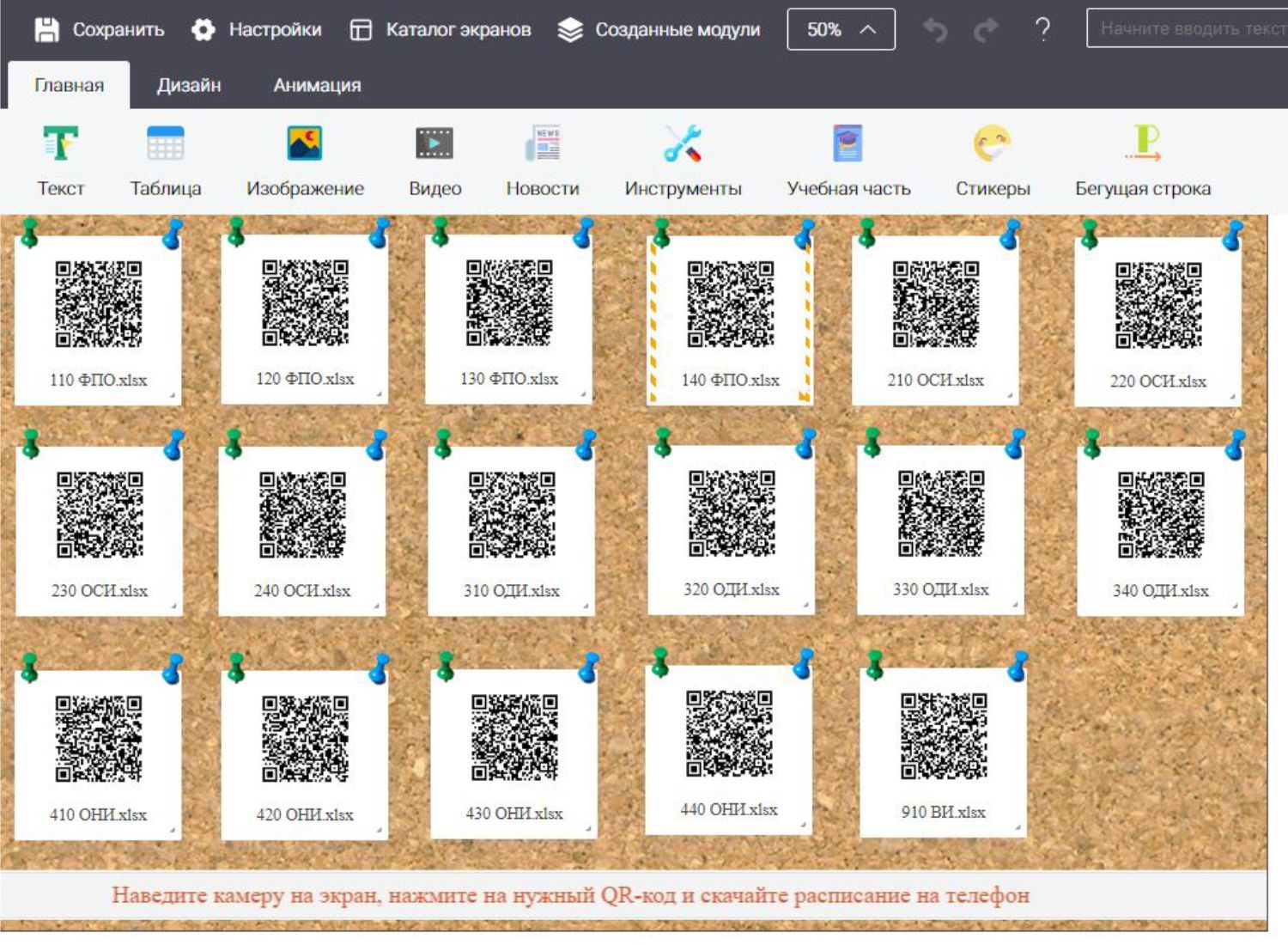Open the Stickers emoji icon
The image size is (1288, 945).
993,143
